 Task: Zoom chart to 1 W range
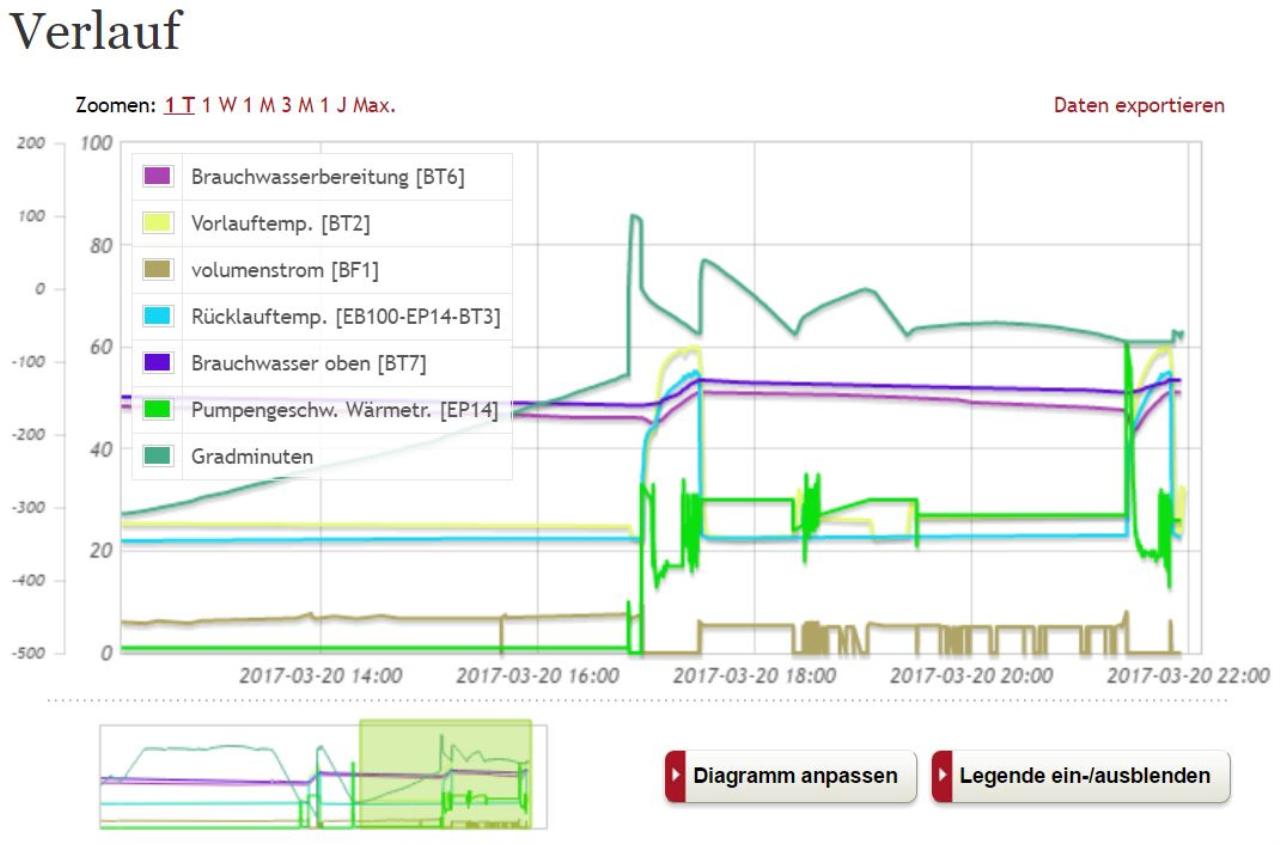[x=219, y=105]
